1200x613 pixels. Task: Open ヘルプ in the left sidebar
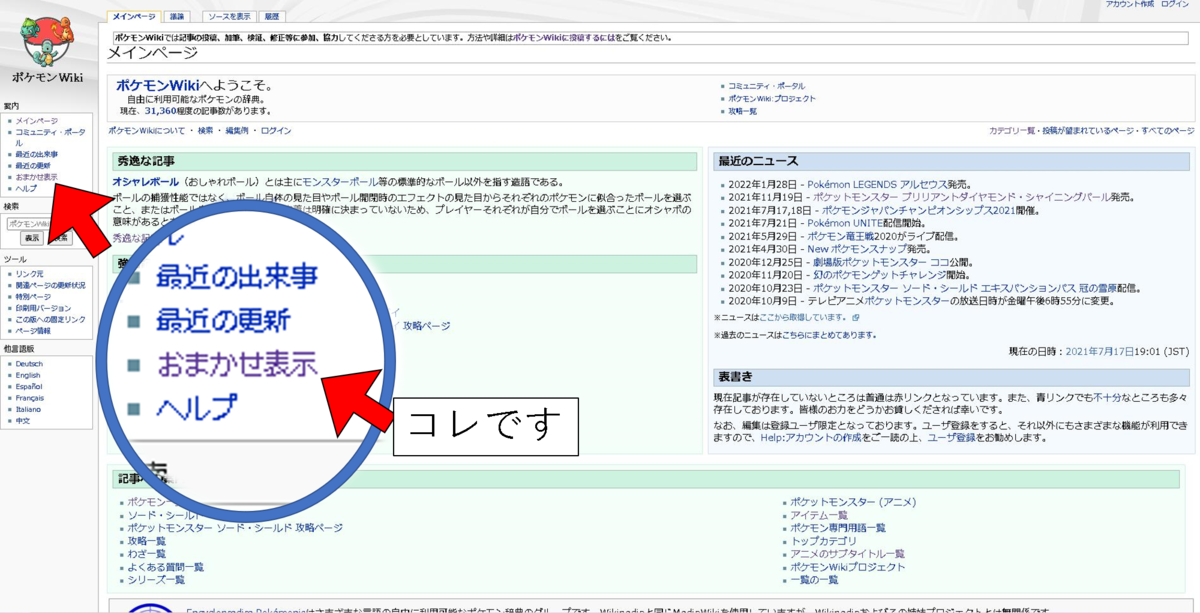[x=26, y=188]
